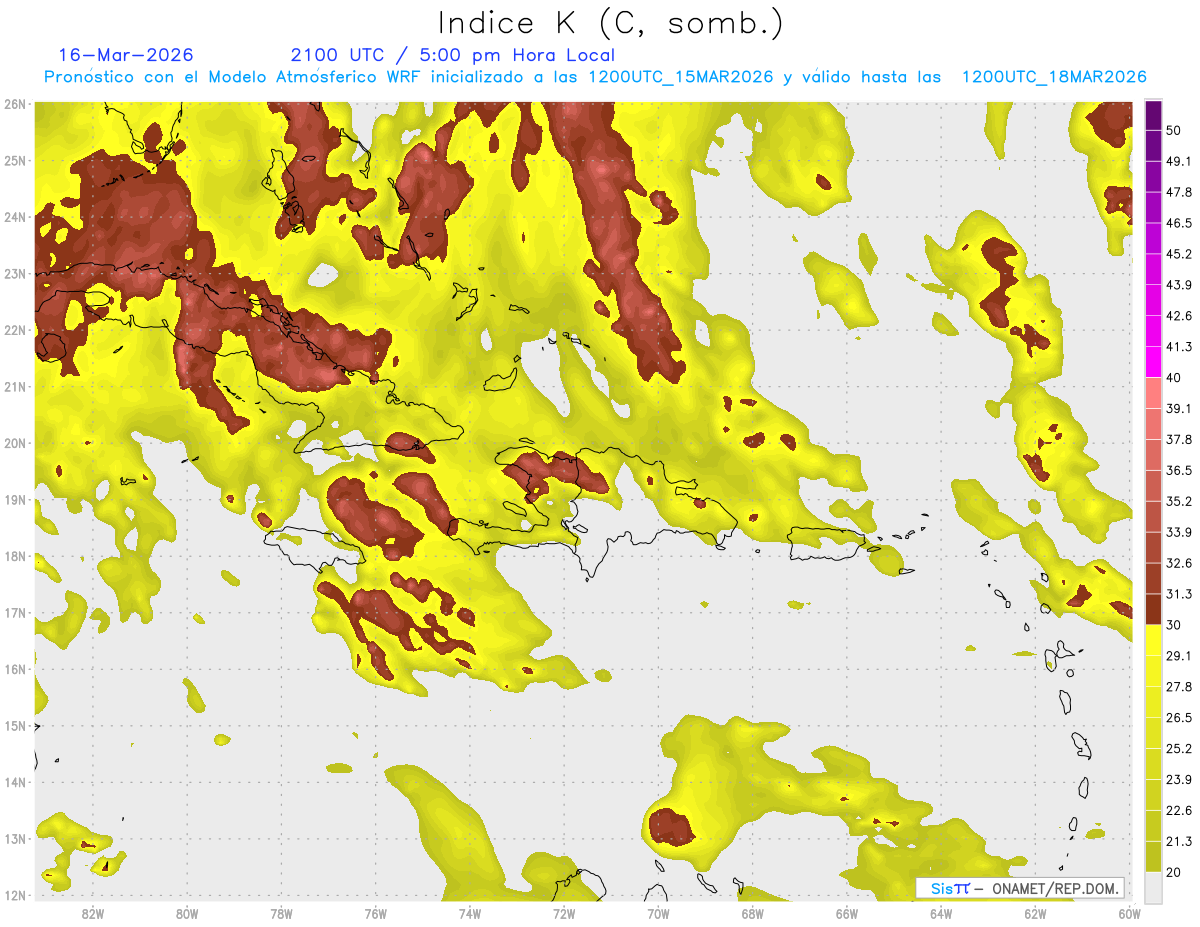Select the 22.6 legend label
Viewport: 1200px width, 927px height.
pos(1179,812)
